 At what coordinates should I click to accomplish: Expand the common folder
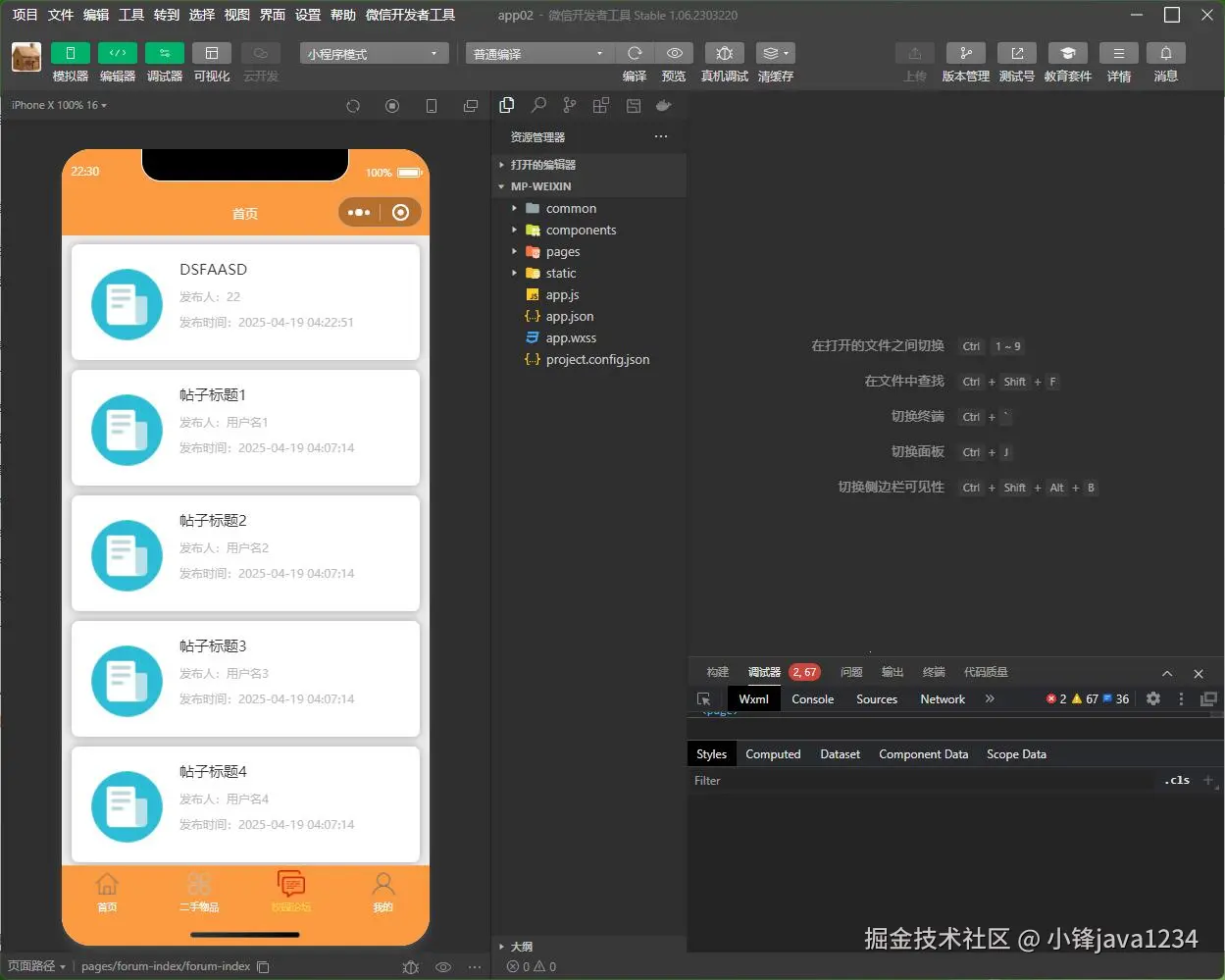click(x=588, y=208)
